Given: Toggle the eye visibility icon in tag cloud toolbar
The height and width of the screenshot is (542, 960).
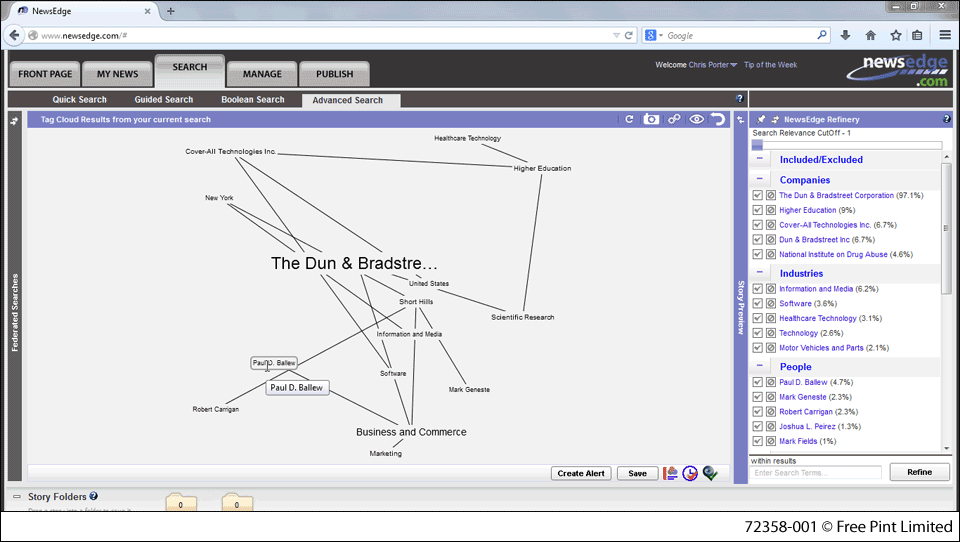Looking at the screenshot, I should (x=696, y=119).
